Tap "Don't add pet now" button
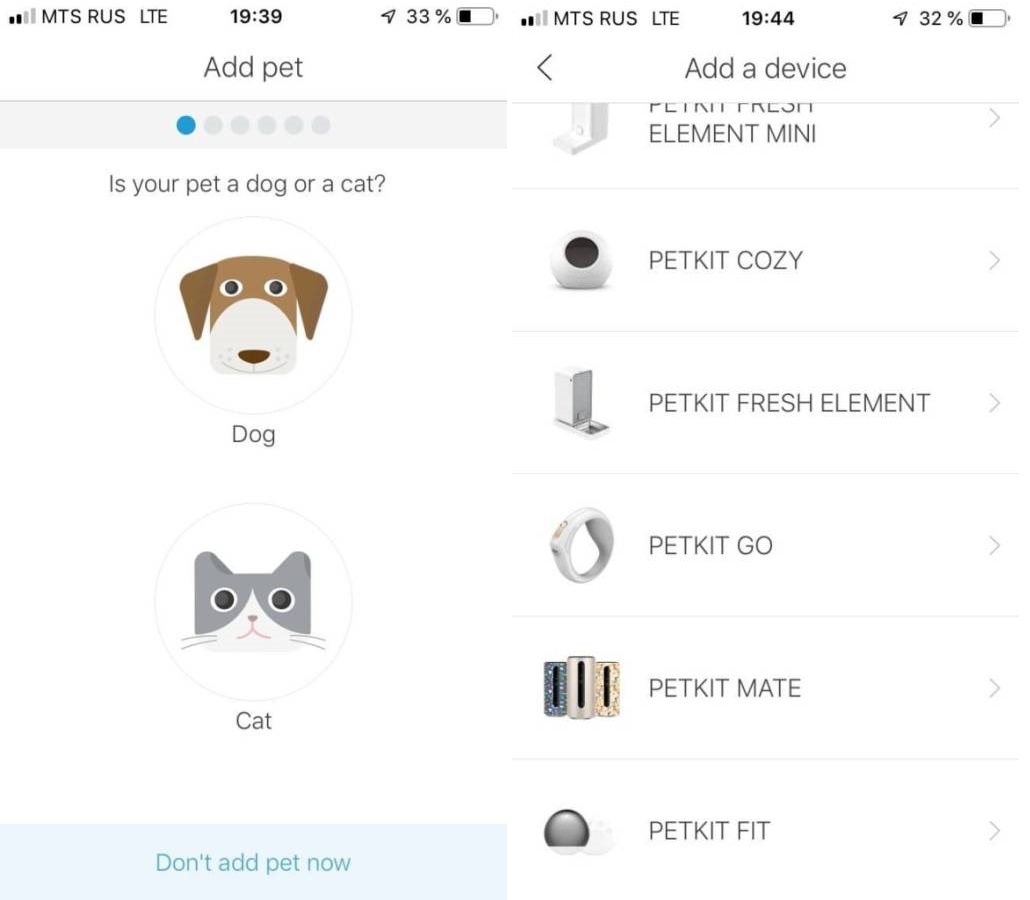This screenshot has width=1030, height=900. pyautogui.click(x=253, y=863)
